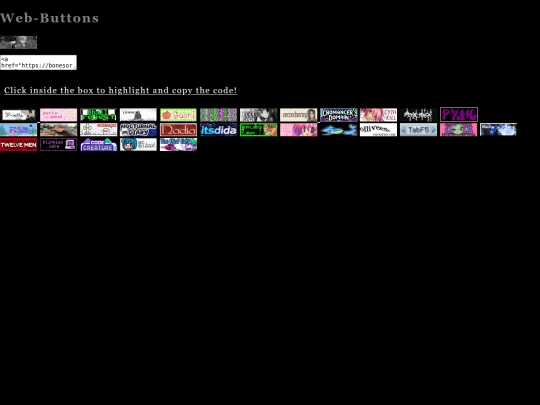Open the light blue winter pixel button
This screenshot has height=405, width=540.
(19, 130)
